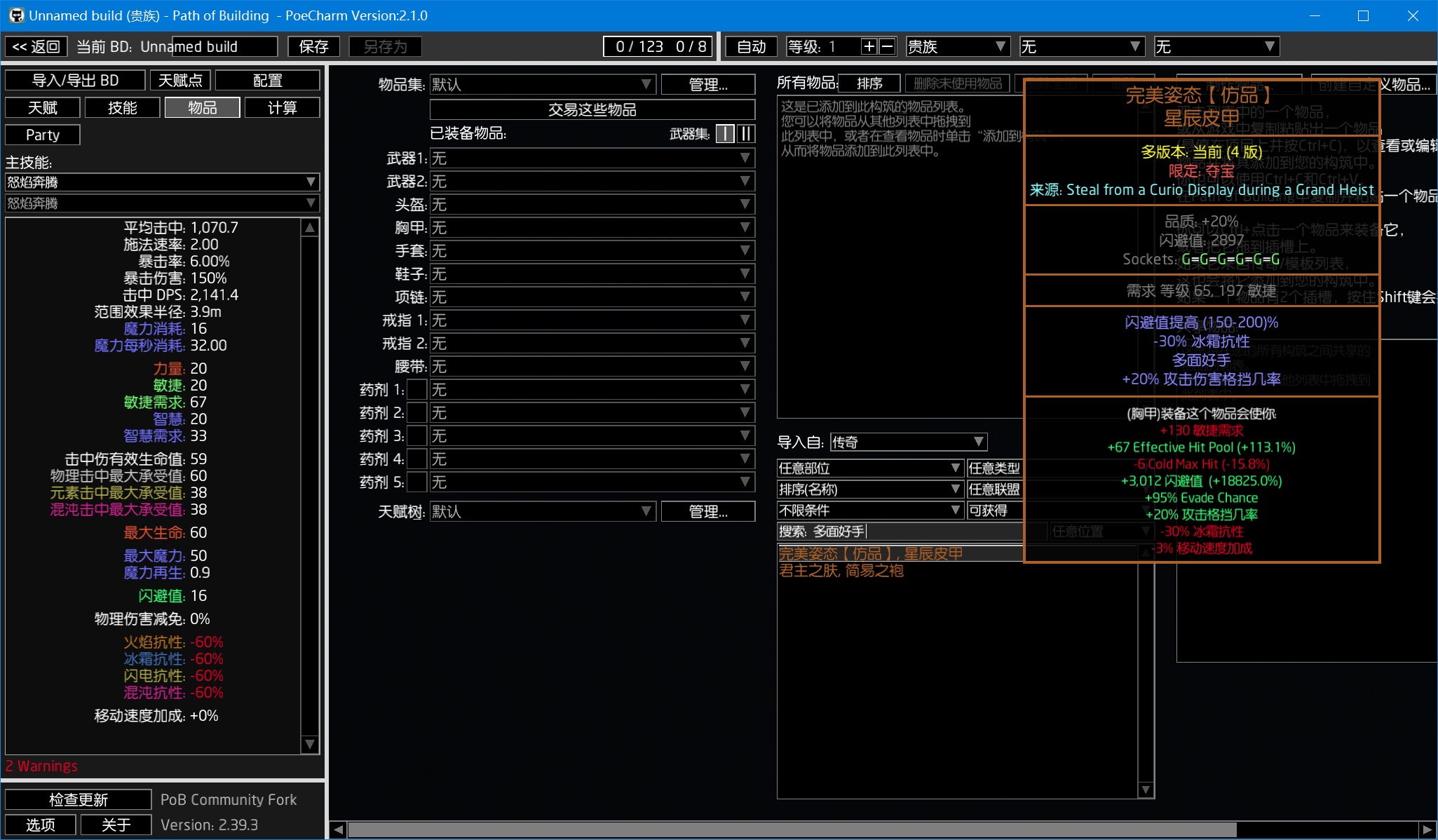This screenshot has height=840, width=1438.
Task: Open the Party tab
Action: tap(43, 135)
